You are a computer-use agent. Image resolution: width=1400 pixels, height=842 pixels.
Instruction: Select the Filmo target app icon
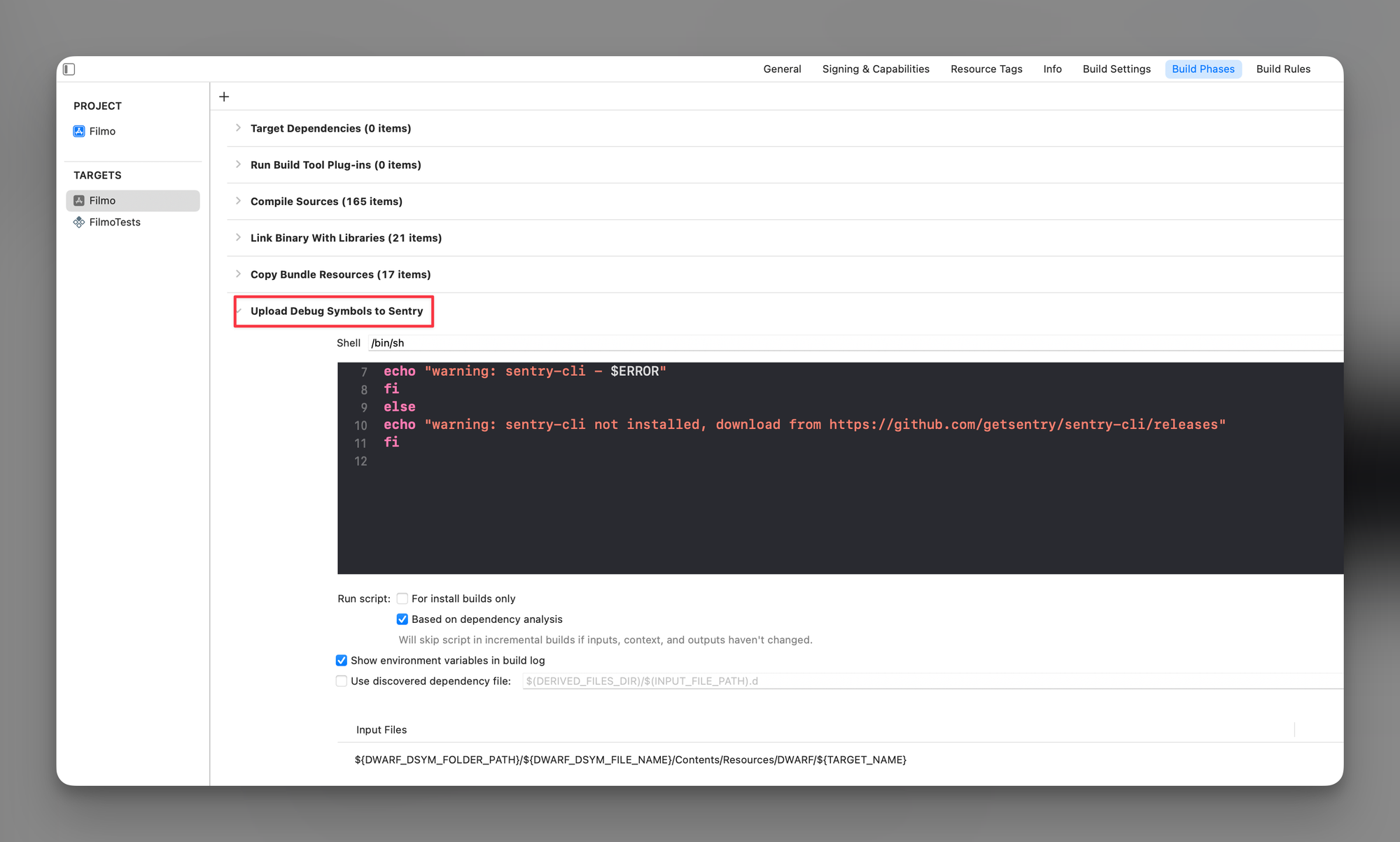79,201
